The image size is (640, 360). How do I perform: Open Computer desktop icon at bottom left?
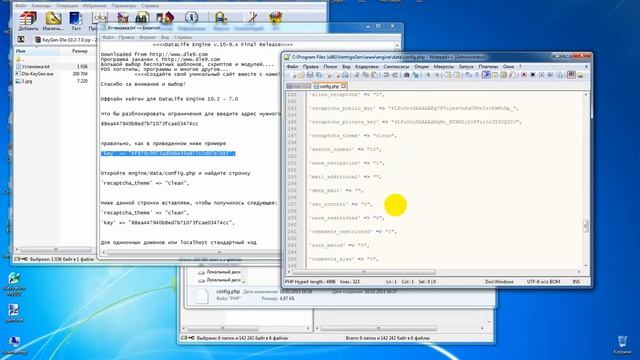tap(14, 345)
